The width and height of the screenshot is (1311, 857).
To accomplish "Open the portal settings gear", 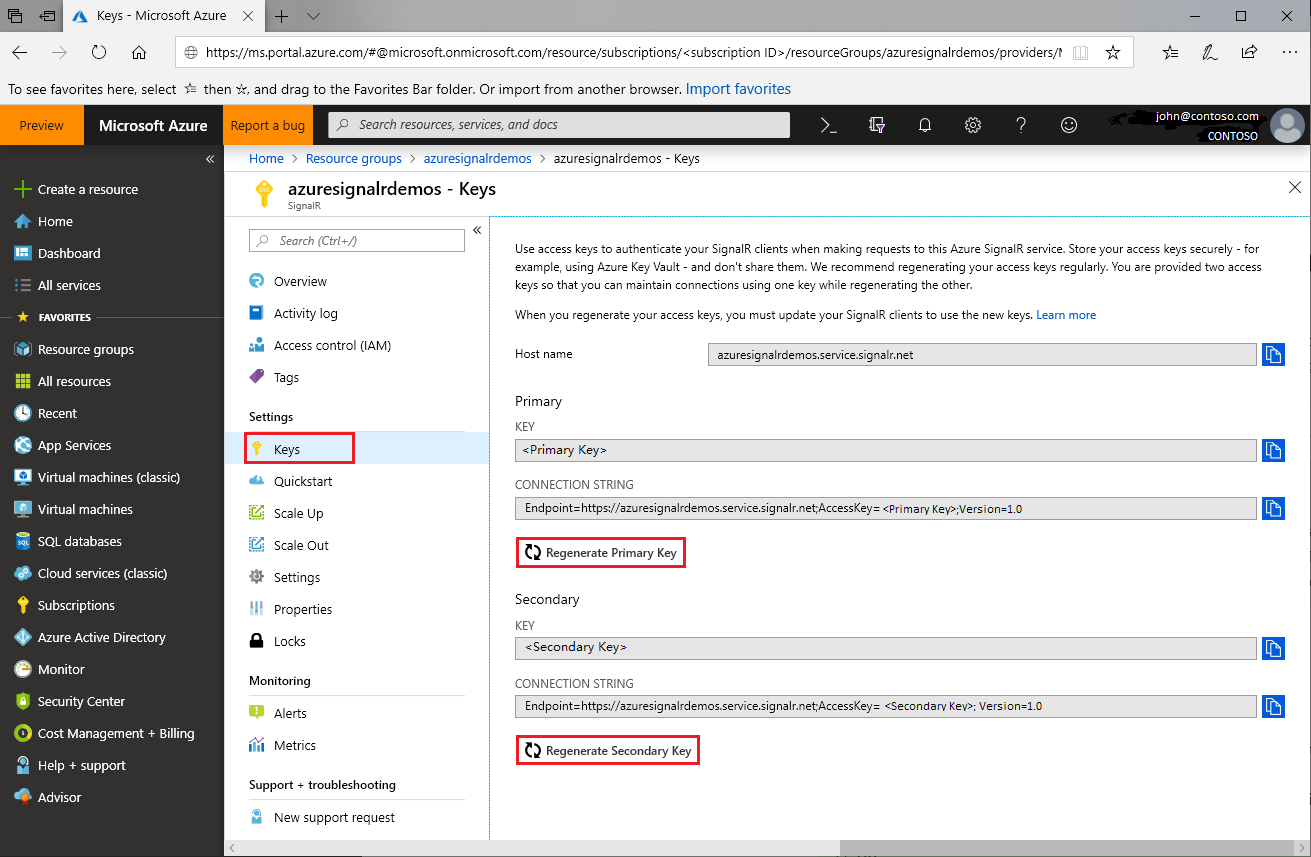I will pos(972,125).
